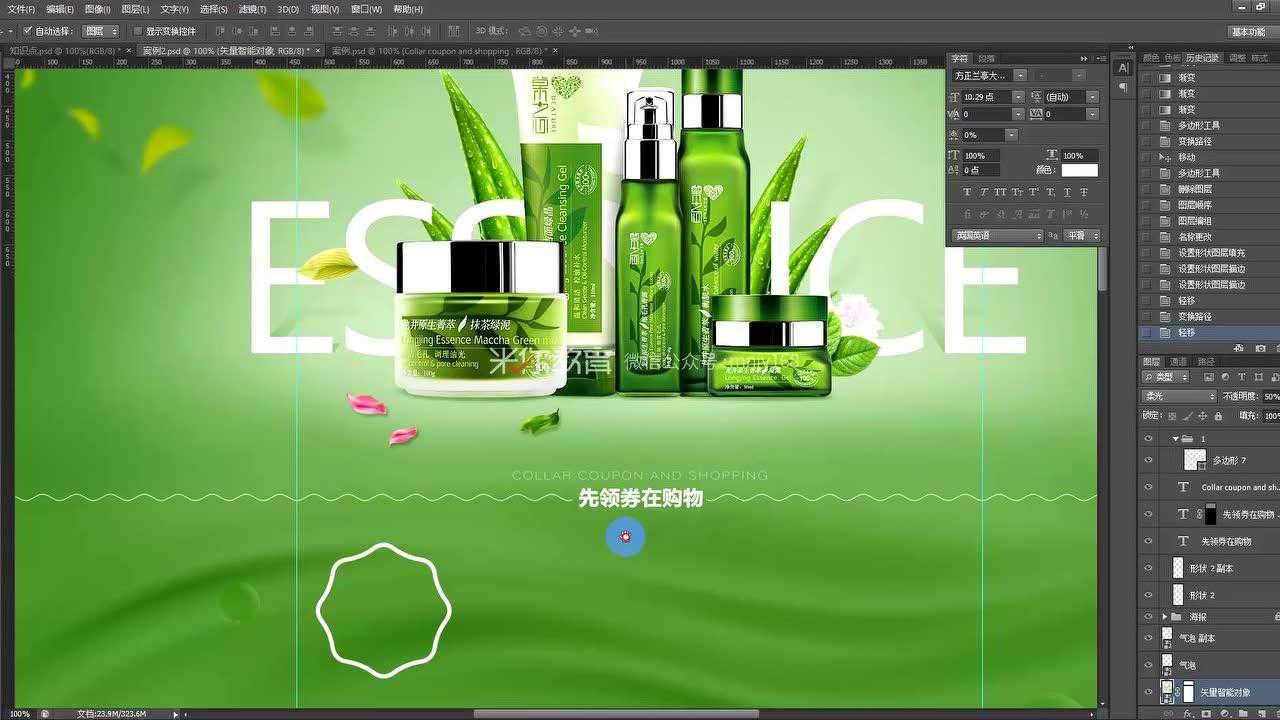Select the 多边形 7 layer thumbnail

pos(1194,460)
